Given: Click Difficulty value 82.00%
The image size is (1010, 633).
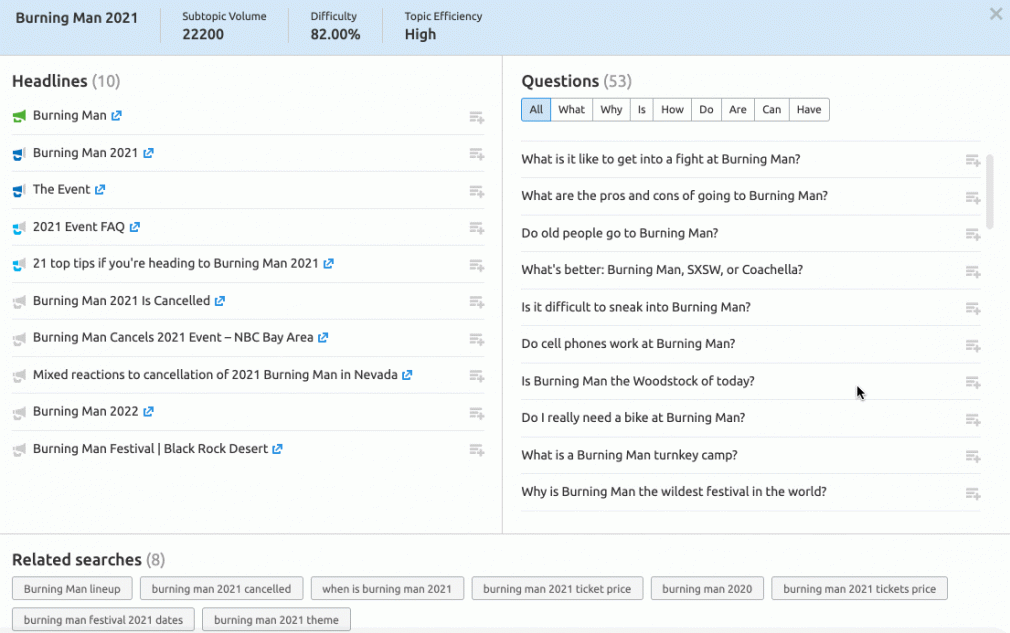Looking at the screenshot, I should [x=335, y=35].
